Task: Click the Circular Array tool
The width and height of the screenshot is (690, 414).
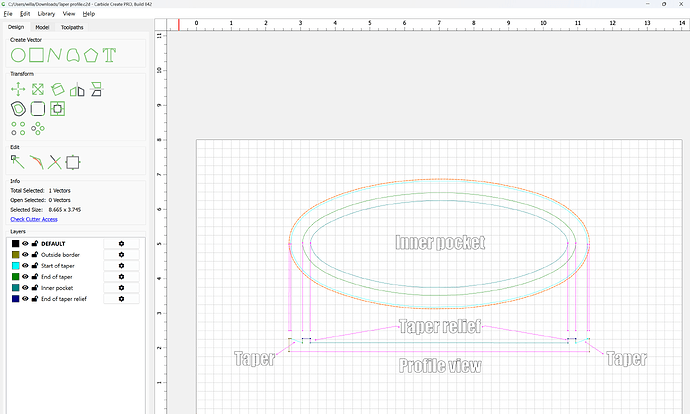Action: point(38,127)
